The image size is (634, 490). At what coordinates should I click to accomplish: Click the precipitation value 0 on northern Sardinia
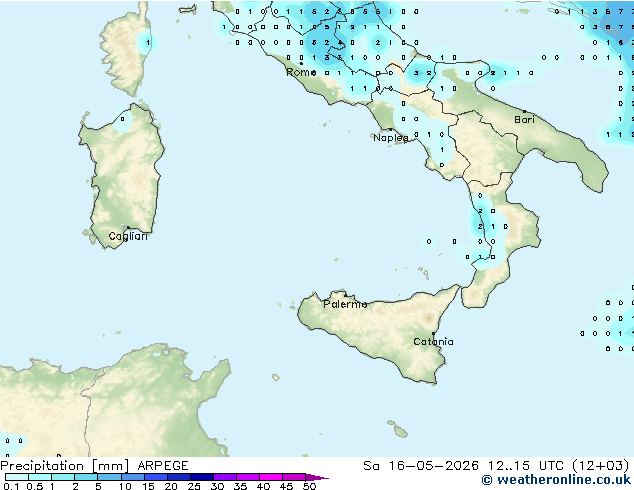[123, 119]
